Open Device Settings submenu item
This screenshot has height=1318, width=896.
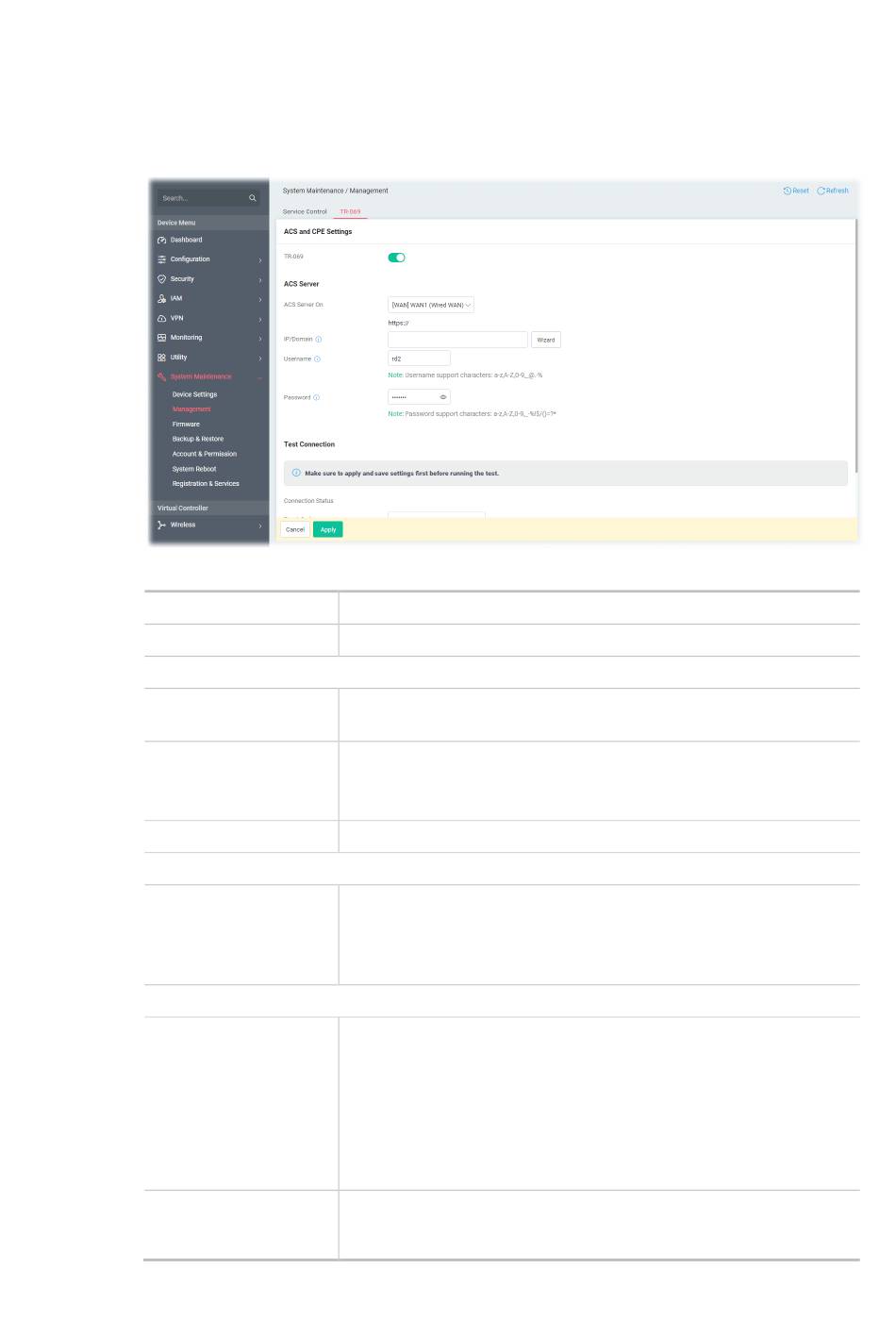194,394
